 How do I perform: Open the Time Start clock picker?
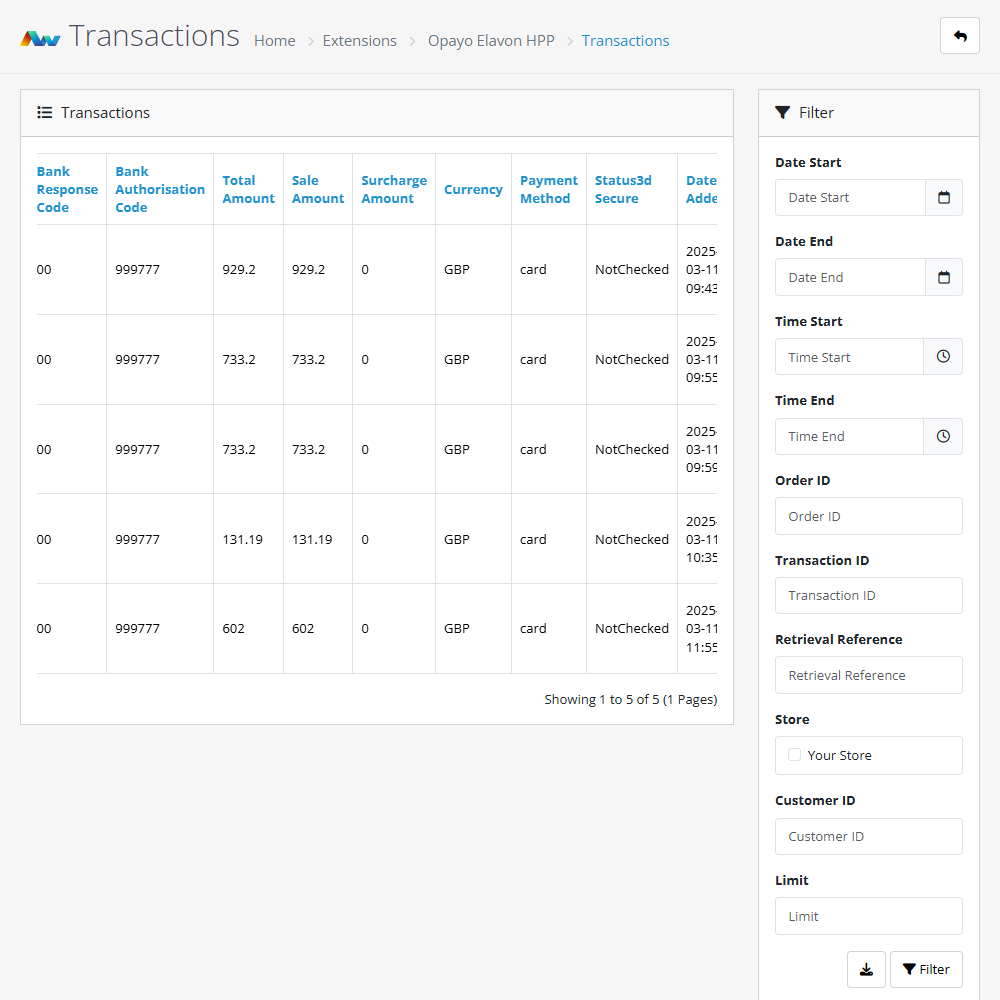(x=943, y=357)
